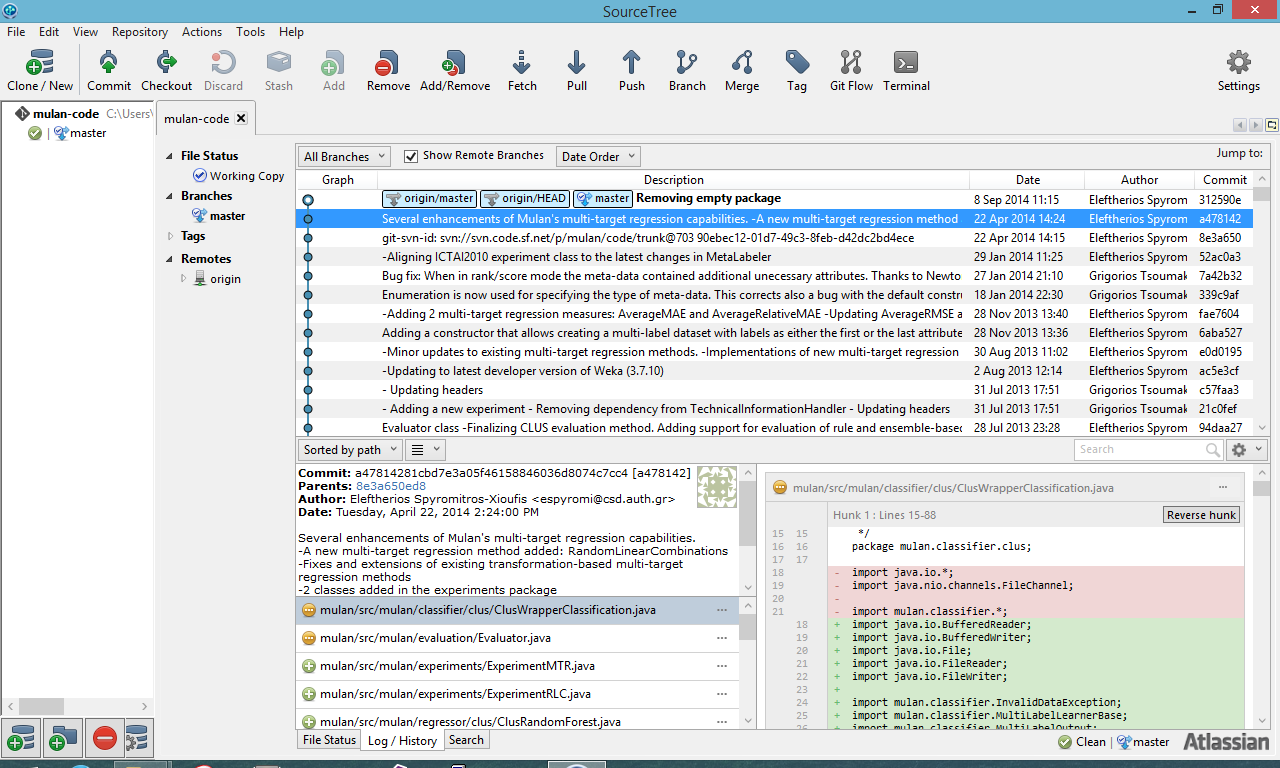Select Working Copy in sidebar
The width and height of the screenshot is (1280, 768).
pyautogui.click(x=239, y=176)
